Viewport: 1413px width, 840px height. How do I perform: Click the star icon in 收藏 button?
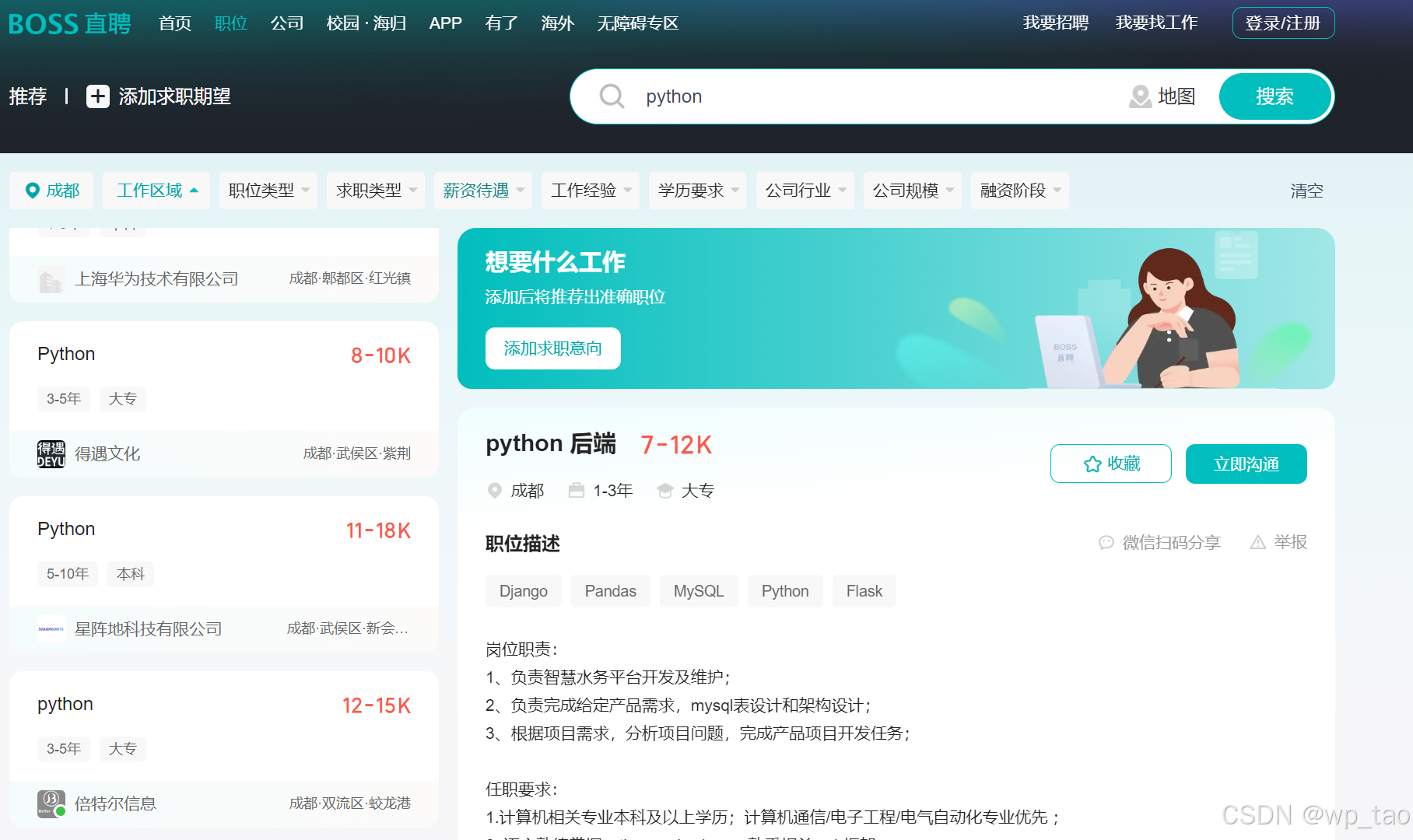1092,464
